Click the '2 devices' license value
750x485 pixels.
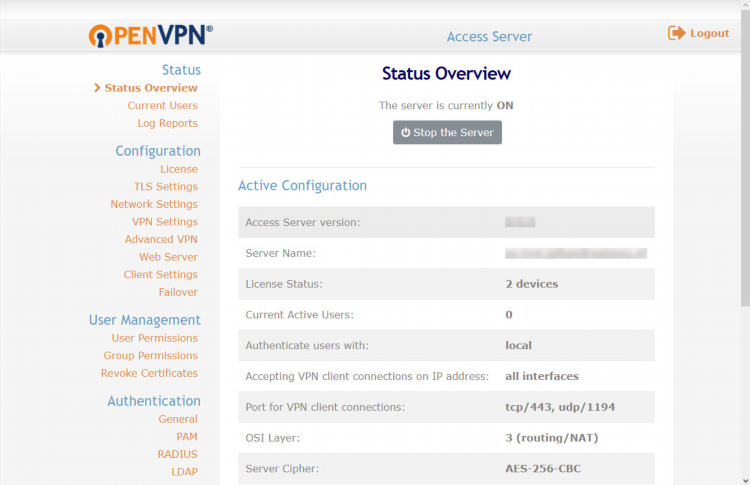532,284
